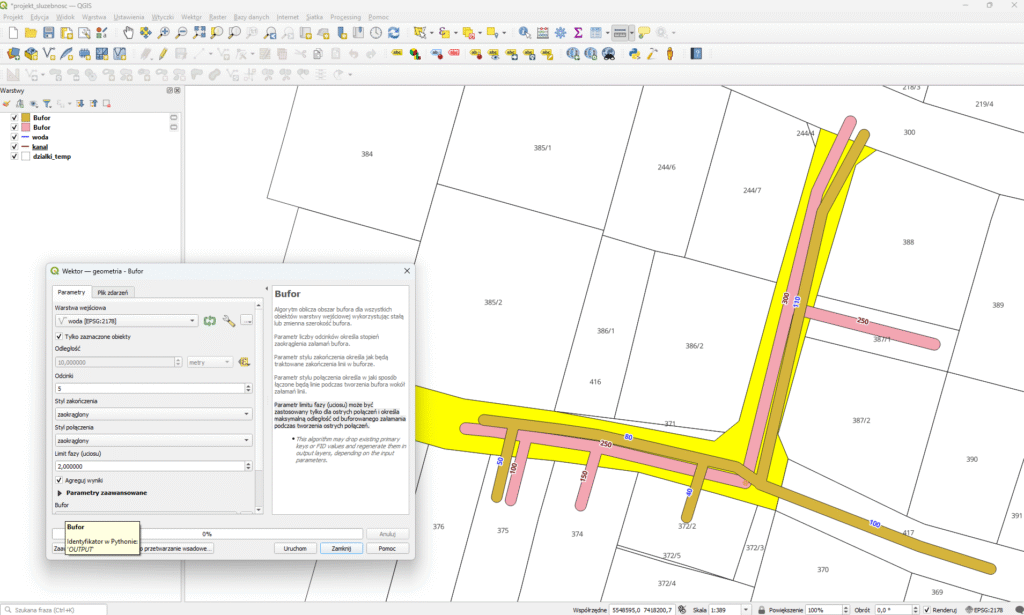Screen dimensions: 1024x615
Task: Expand 'Parametry zaawansowane' section
Action: (60, 493)
